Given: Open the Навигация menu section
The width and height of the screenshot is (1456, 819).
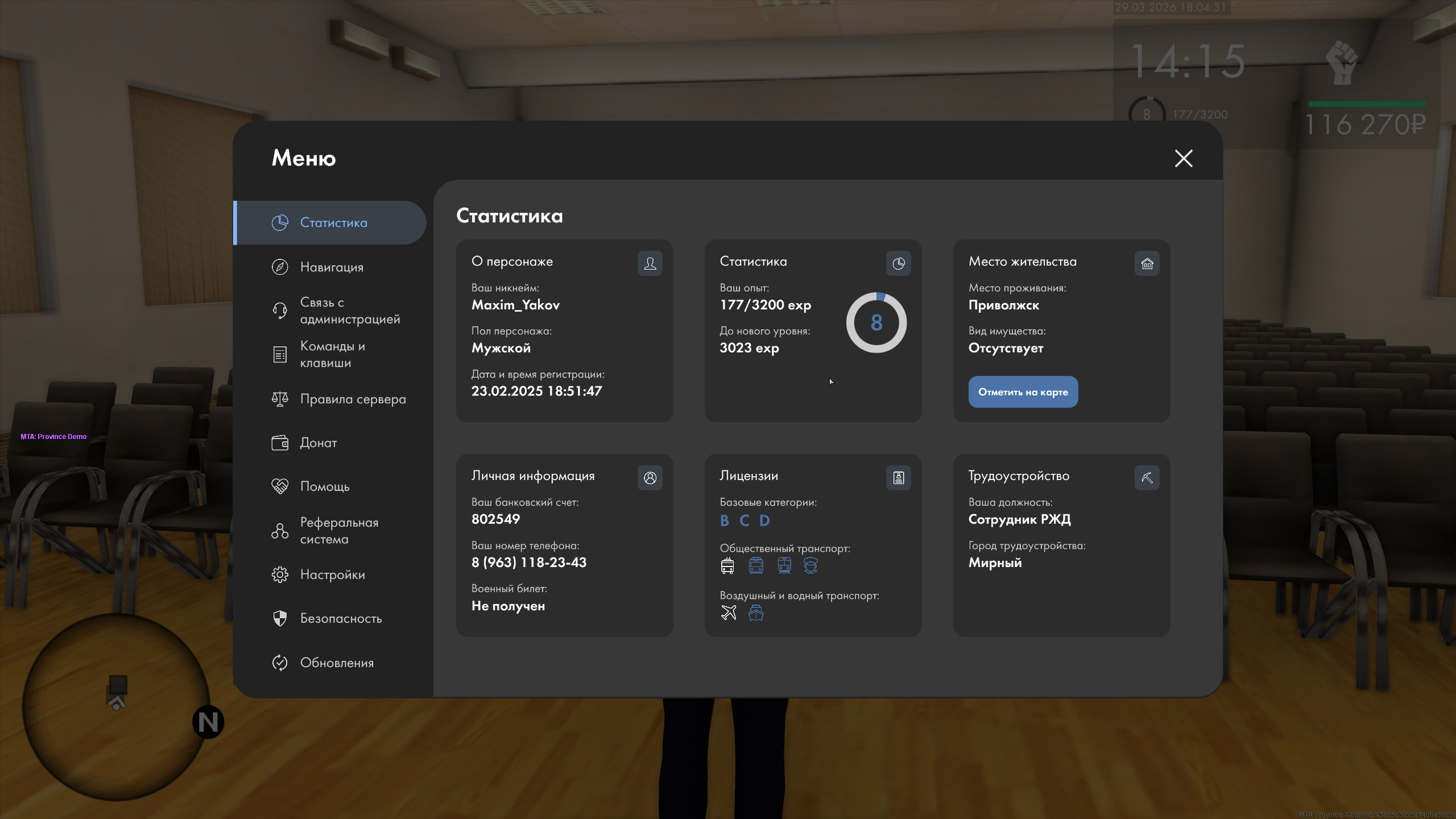Looking at the screenshot, I should point(331,267).
